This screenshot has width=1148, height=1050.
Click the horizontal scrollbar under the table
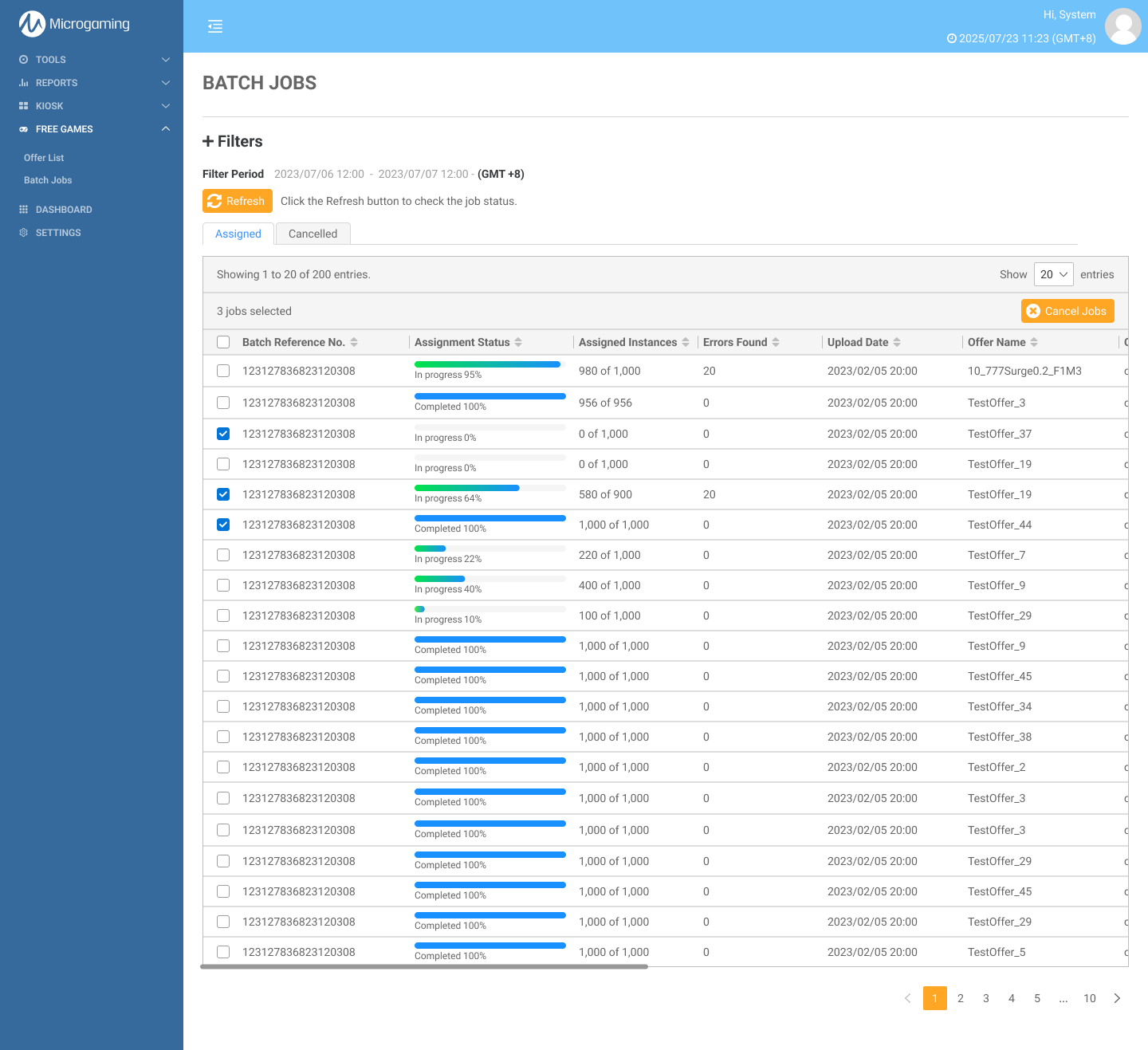pos(424,966)
